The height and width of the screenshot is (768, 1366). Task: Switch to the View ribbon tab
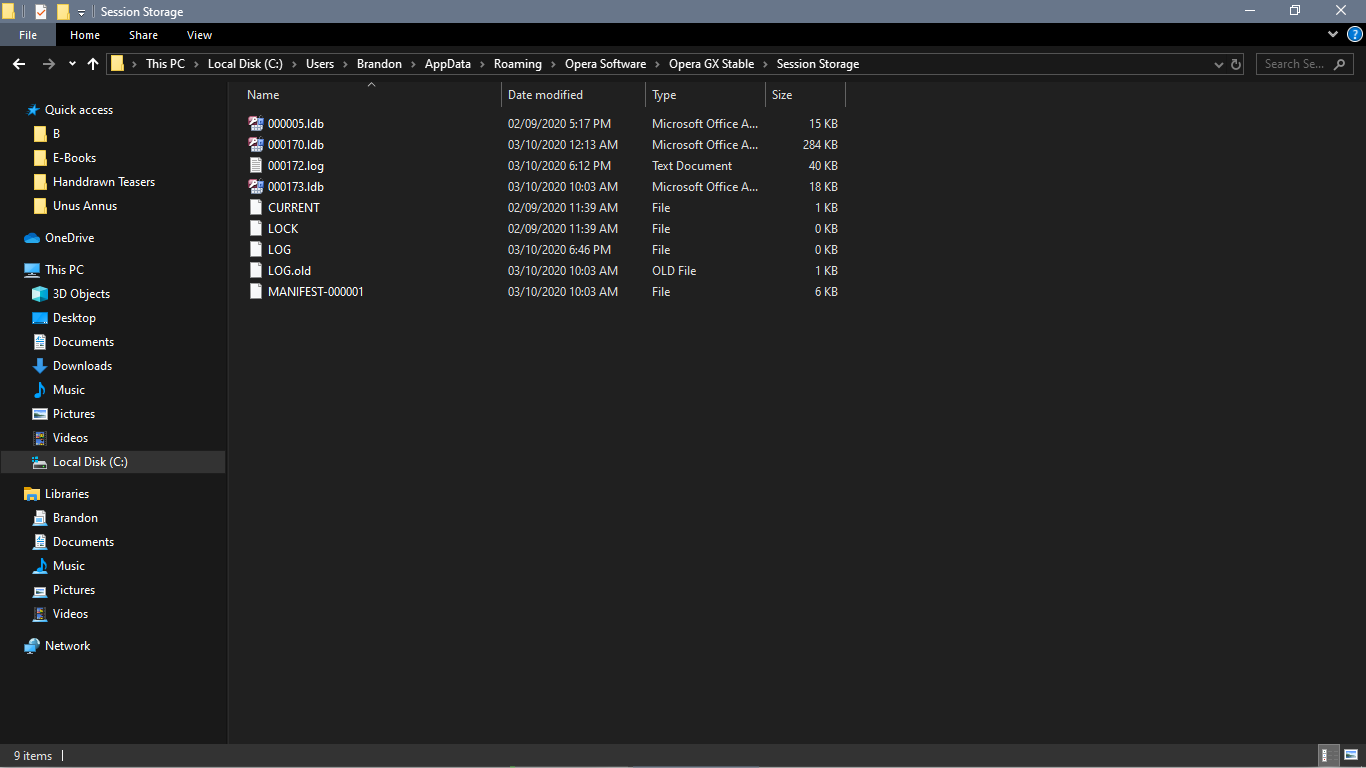pyautogui.click(x=200, y=35)
